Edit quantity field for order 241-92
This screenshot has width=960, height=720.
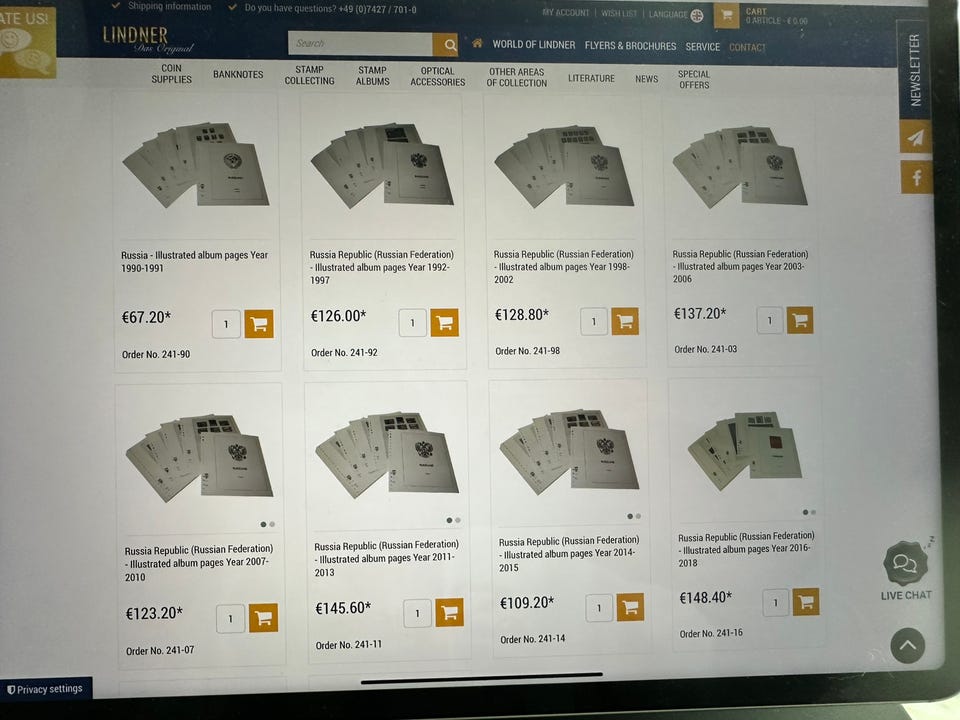[413, 323]
